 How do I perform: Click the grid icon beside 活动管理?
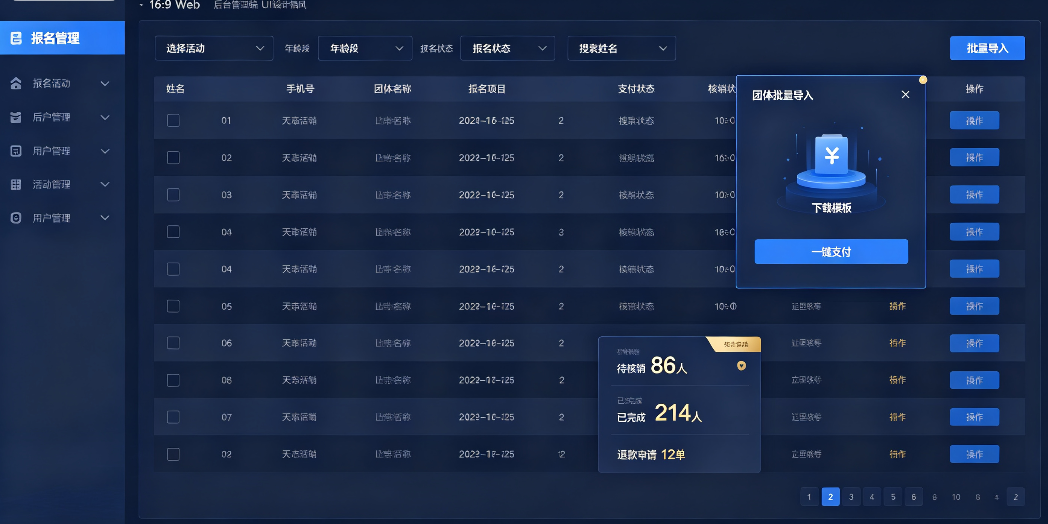[16, 184]
